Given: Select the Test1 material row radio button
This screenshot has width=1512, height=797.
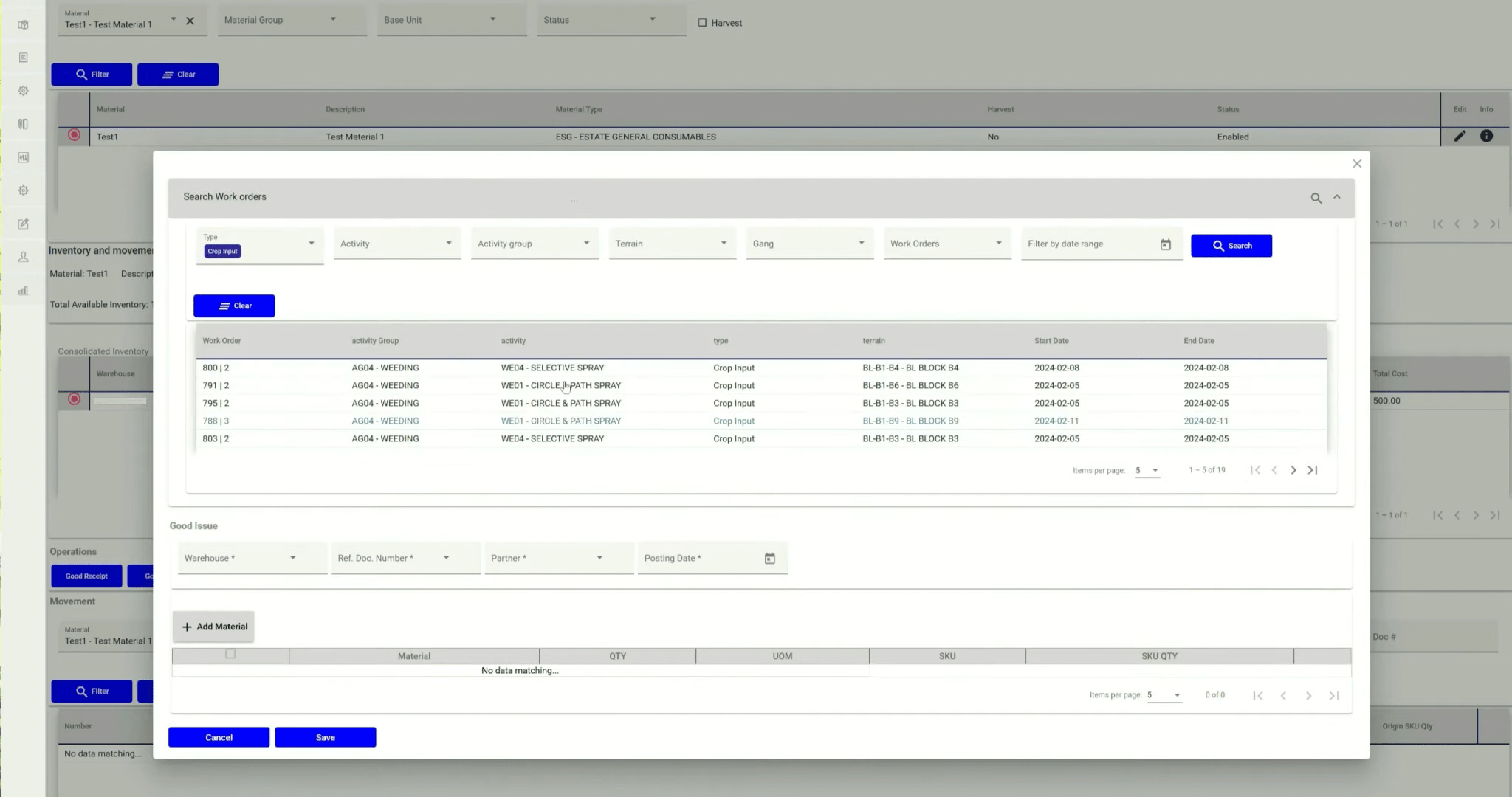Looking at the screenshot, I should [x=74, y=135].
